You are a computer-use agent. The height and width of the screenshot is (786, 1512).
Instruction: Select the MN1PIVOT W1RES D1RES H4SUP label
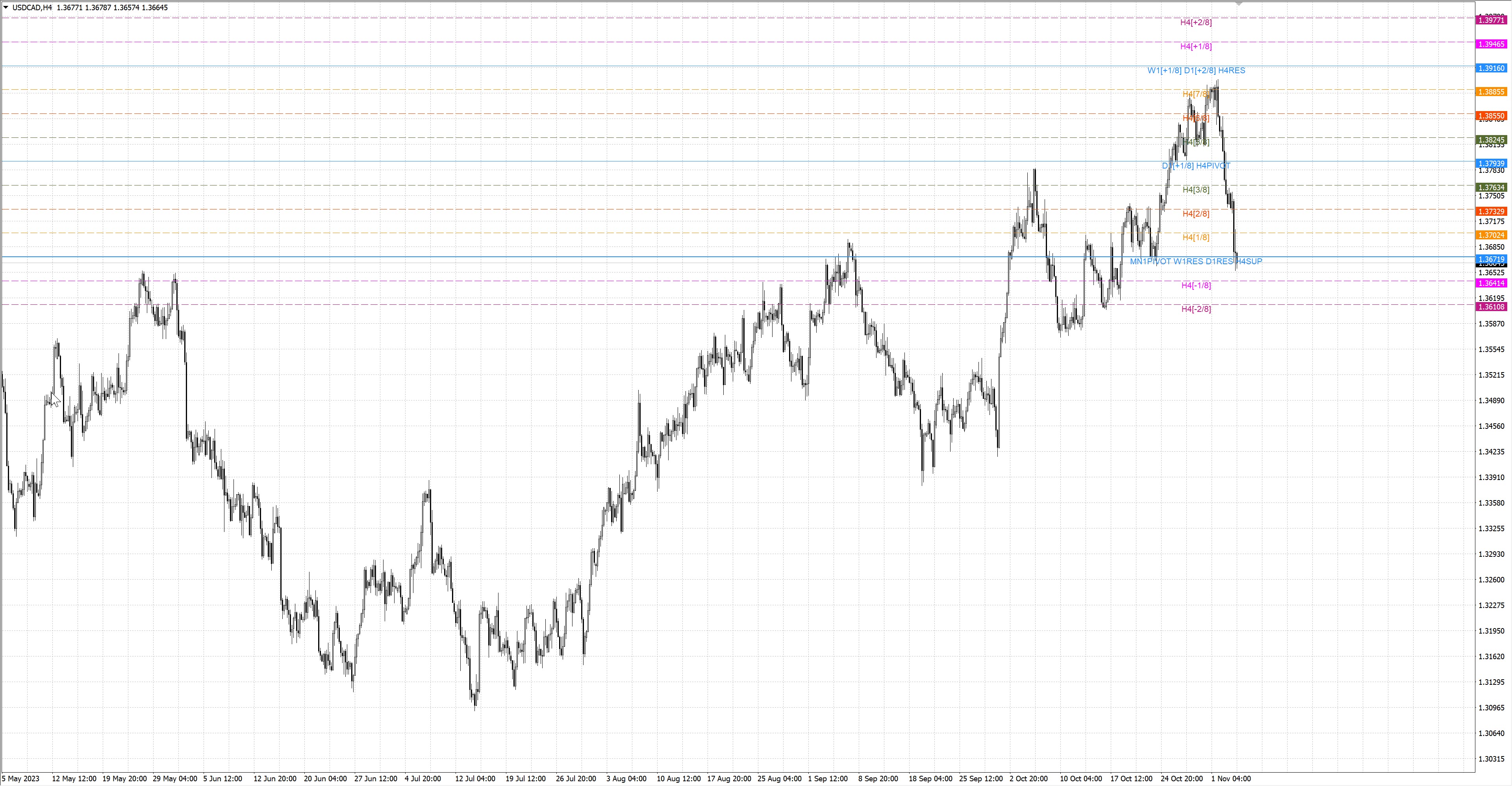point(1196,261)
